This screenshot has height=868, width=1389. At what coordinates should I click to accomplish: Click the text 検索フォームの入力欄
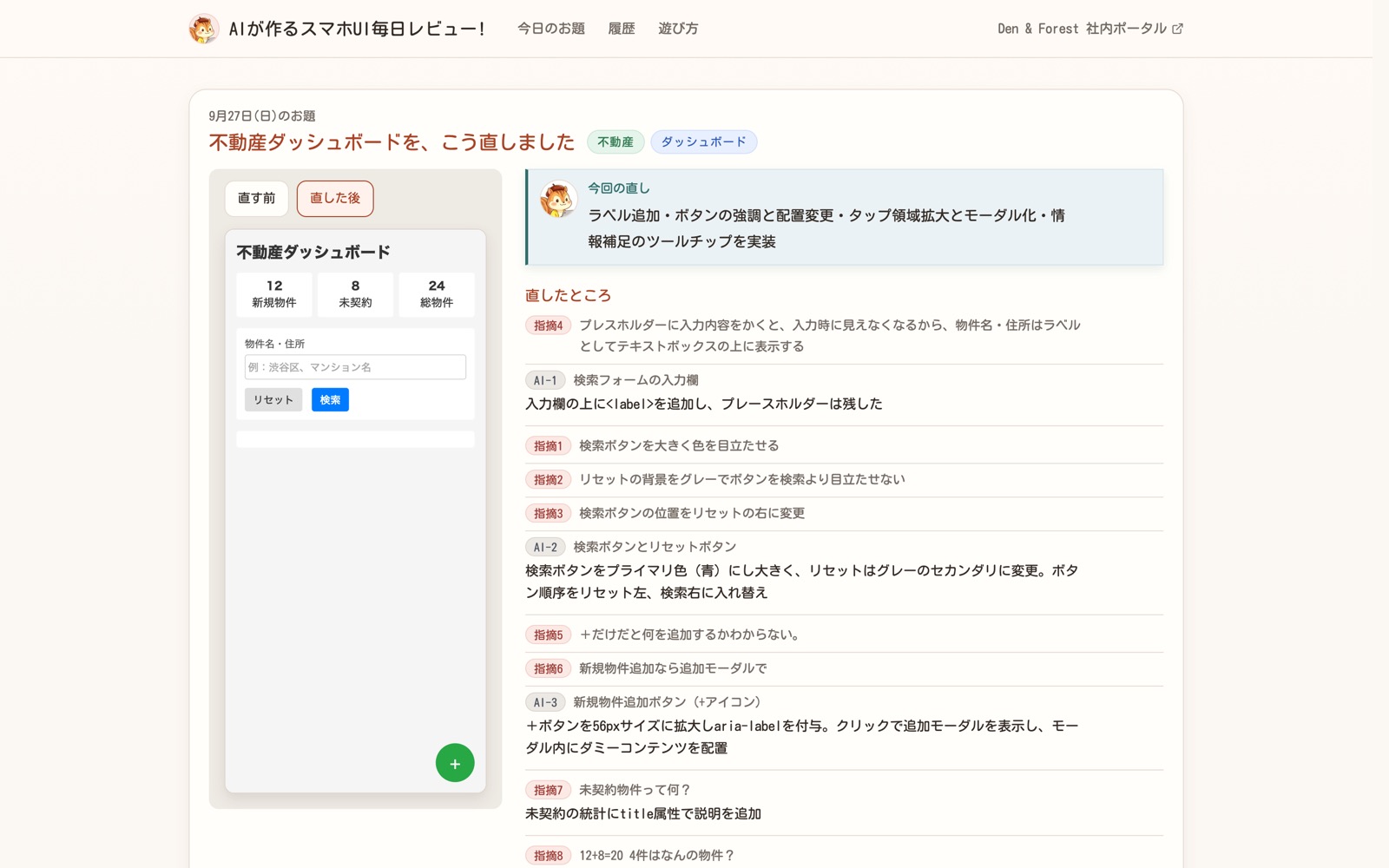point(635,380)
